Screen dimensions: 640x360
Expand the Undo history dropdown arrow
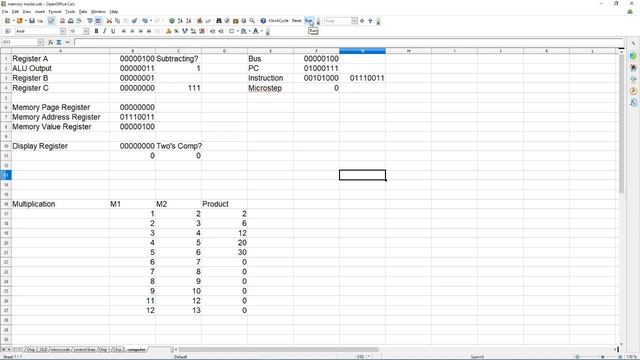151,21
